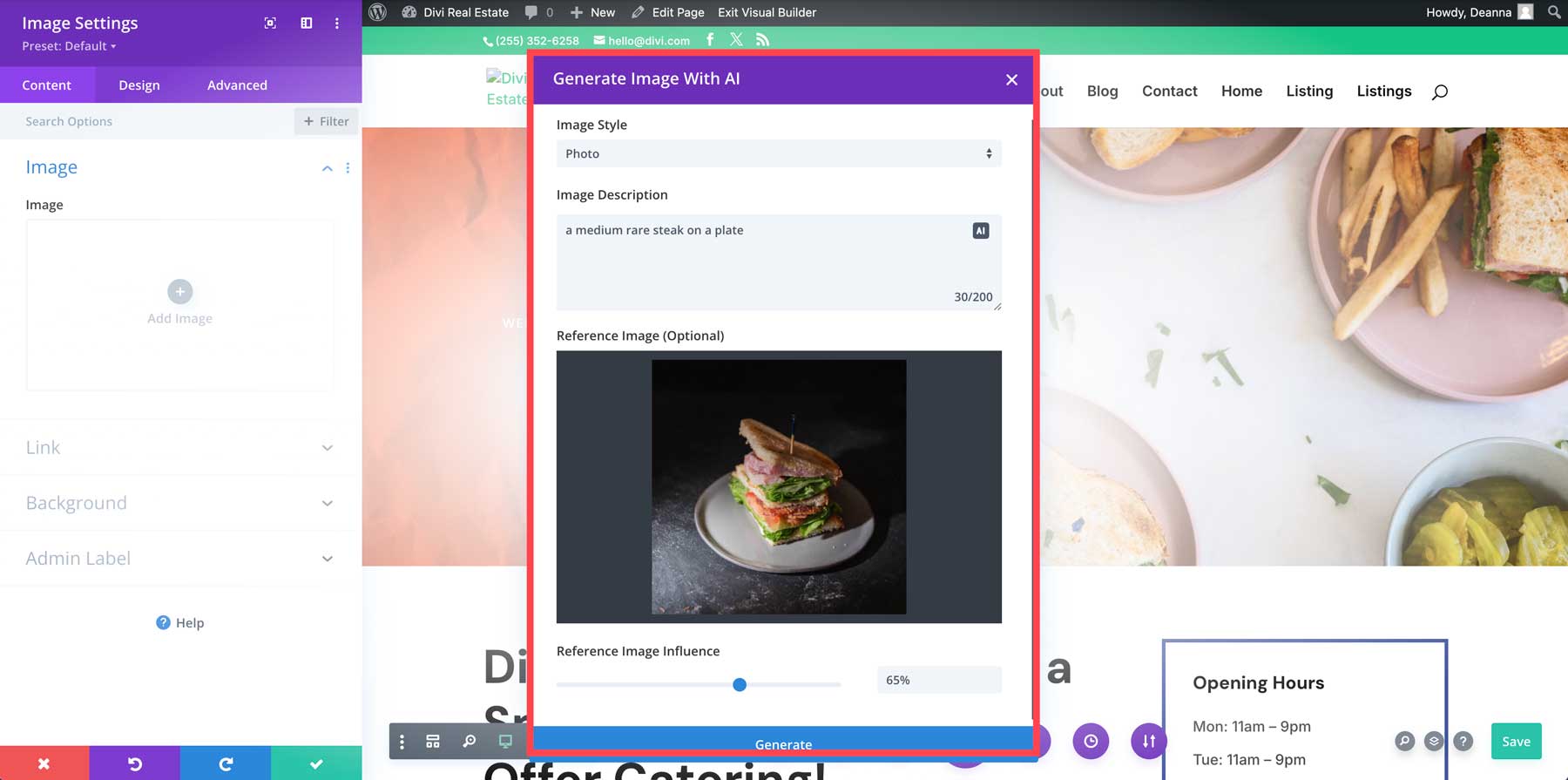This screenshot has height=780, width=1568.
Task: Click the undo button in settings footer
Action: [135, 763]
